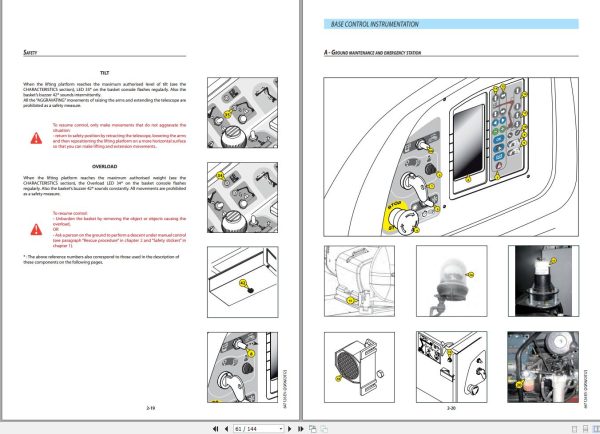The width and height of the screenshot is (600, 434).
Task: Click the engine compartment photo at bottom right
Action: (x=543, y=367)
